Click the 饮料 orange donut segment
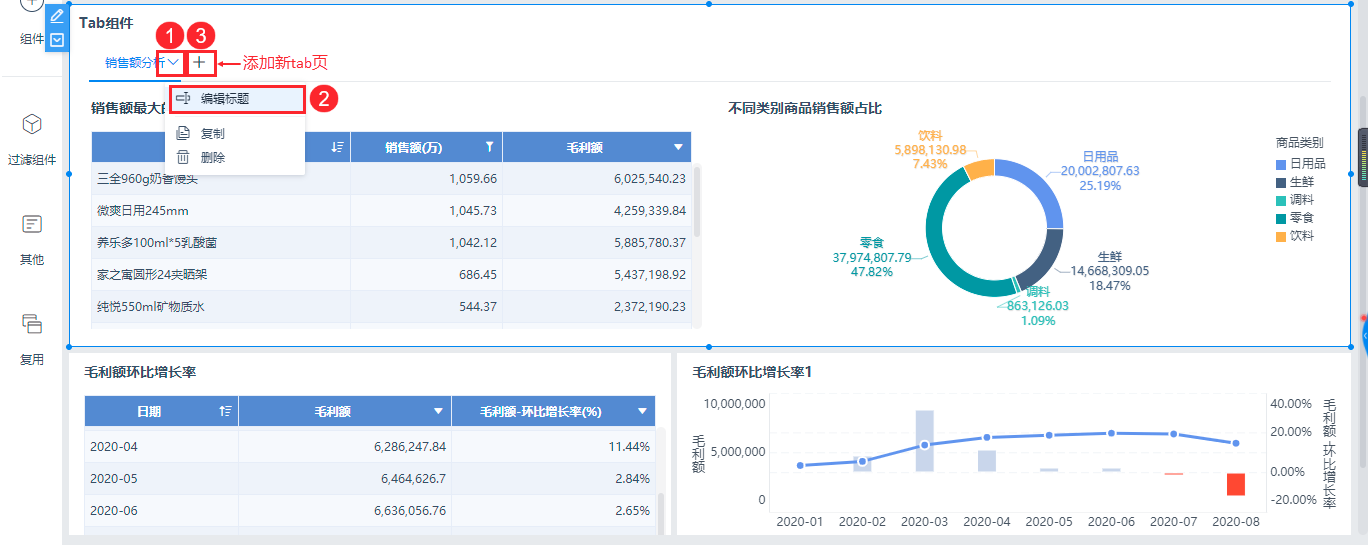The height and width of the screenshot is (545, 1368). click(979, 170)
